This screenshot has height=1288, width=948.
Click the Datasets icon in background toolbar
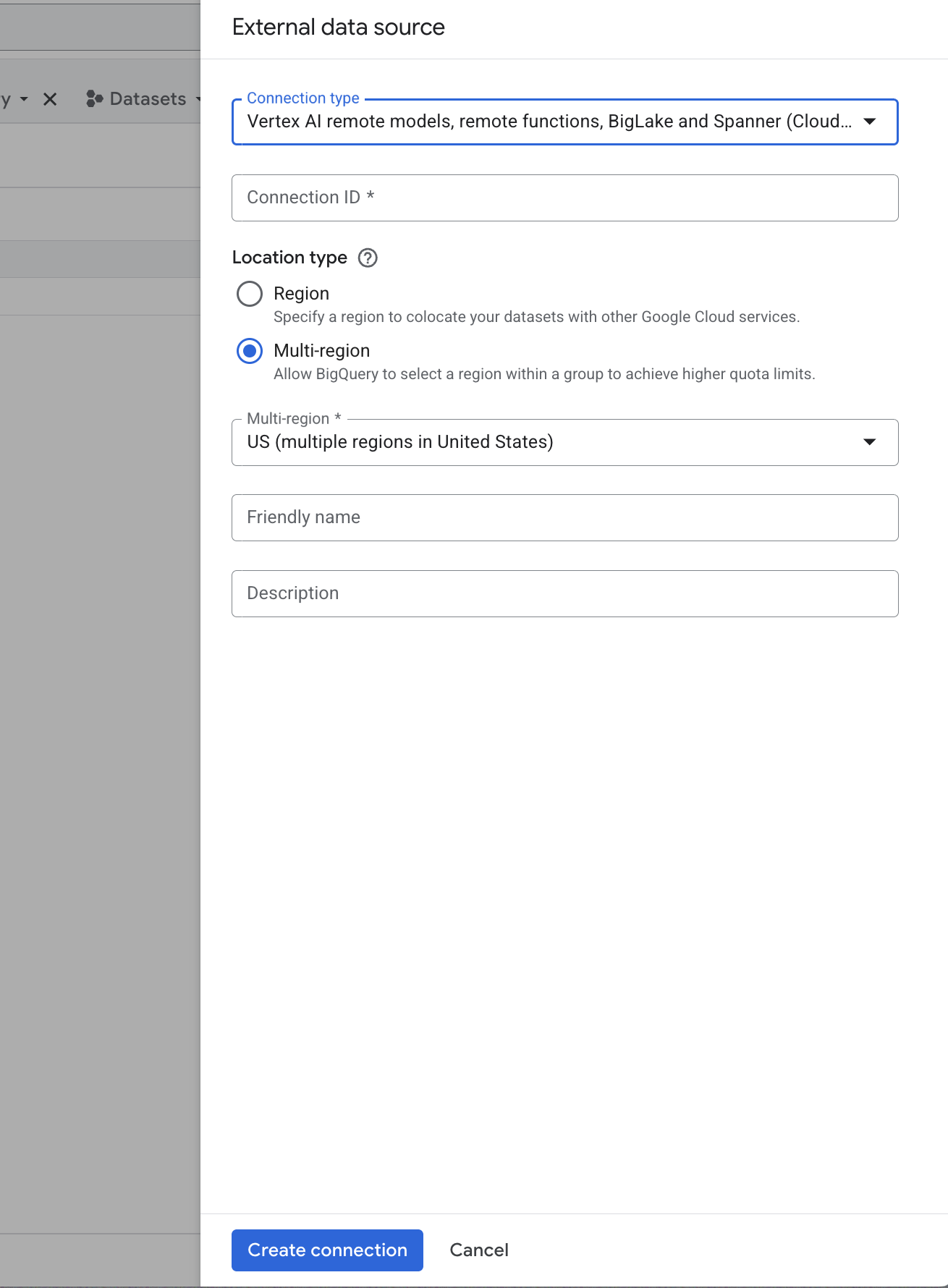click(x=94, y=99)
